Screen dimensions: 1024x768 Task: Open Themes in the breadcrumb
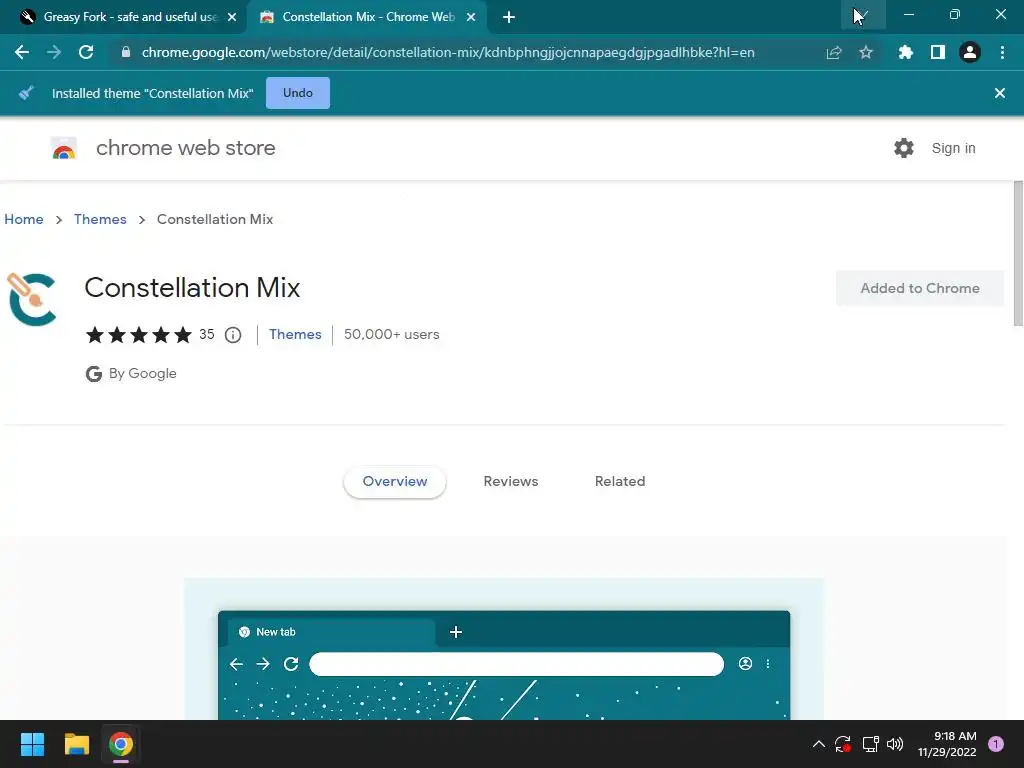[100, 219]
